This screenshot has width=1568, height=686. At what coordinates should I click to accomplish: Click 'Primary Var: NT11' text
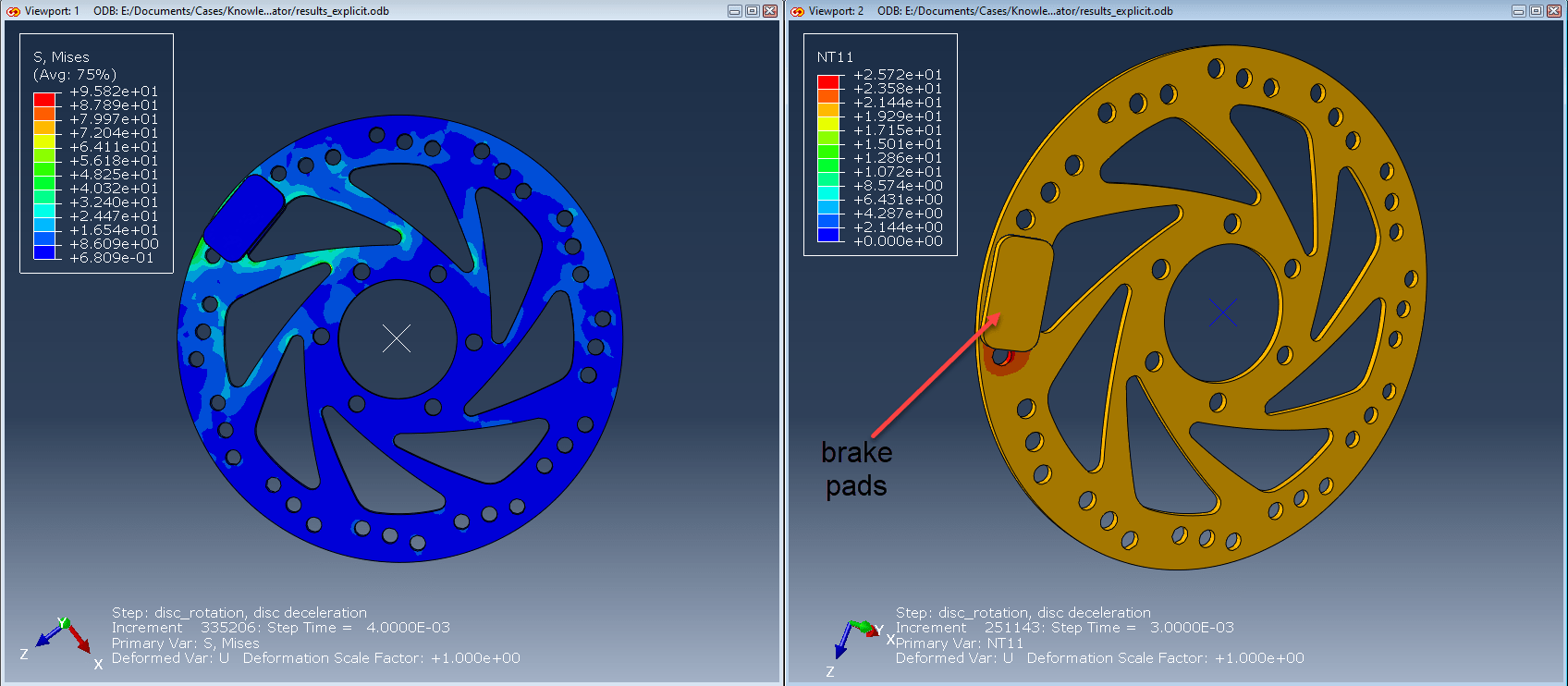click(x=960, y=643)
